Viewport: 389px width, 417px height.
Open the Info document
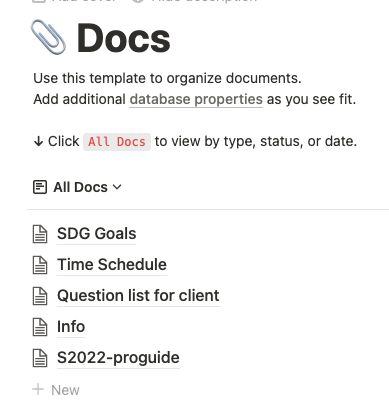pos(71,327)
